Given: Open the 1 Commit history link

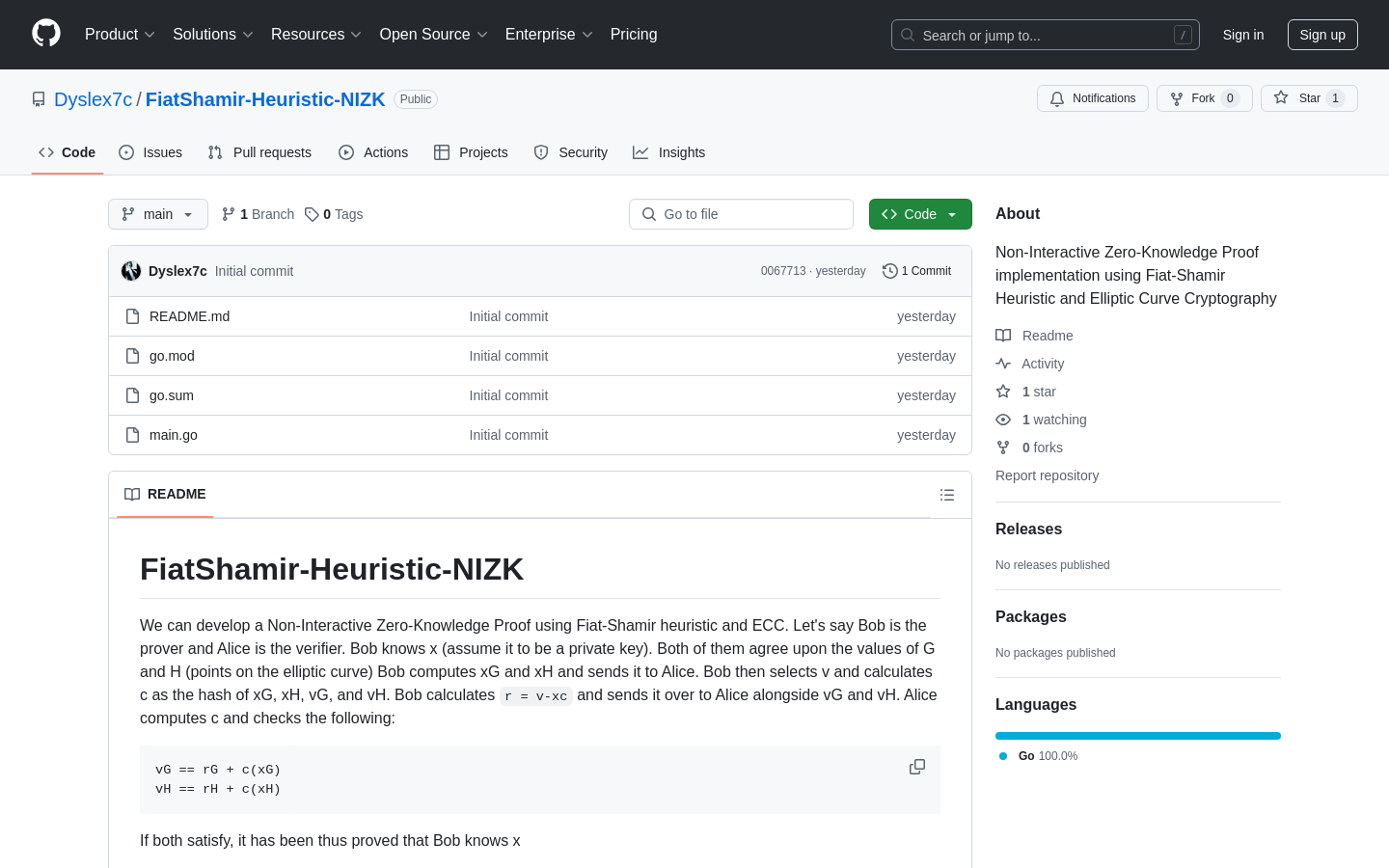Looking at the screenshot, I should pyautogui.click(x=917, y=271).
